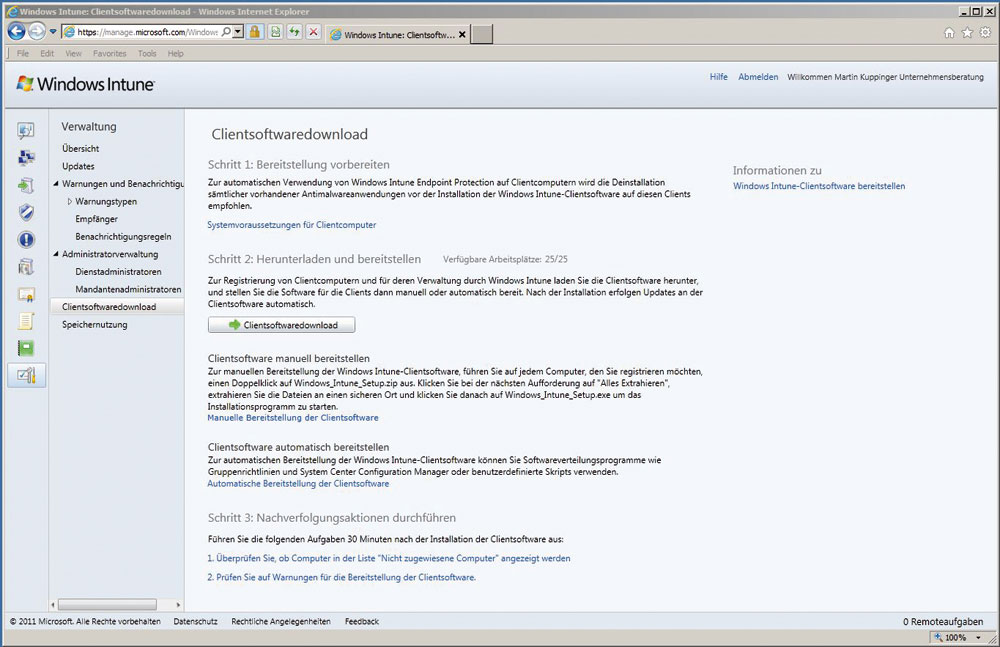
Task: Open Automatische Bereitstellung der Clientsoftware link
Action: click(x=298, y=484)
